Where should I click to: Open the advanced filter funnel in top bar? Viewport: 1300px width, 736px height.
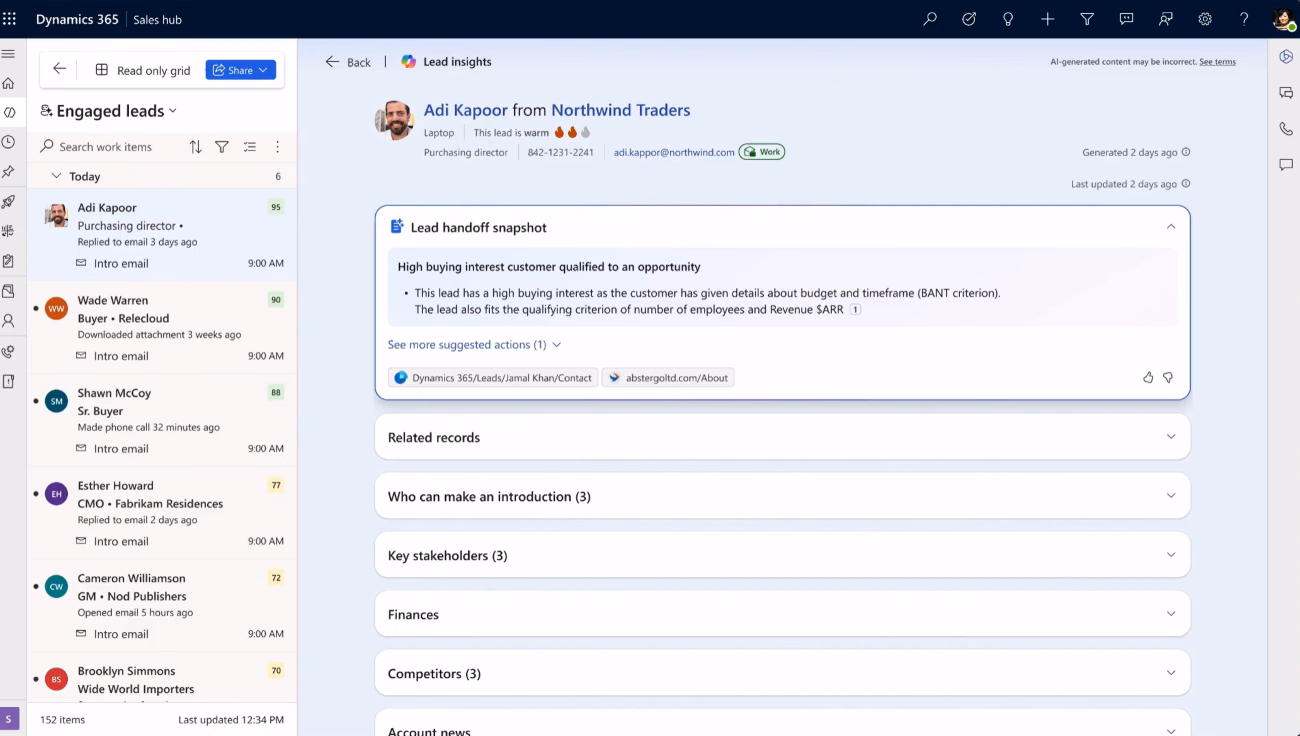coord(1087,19)
